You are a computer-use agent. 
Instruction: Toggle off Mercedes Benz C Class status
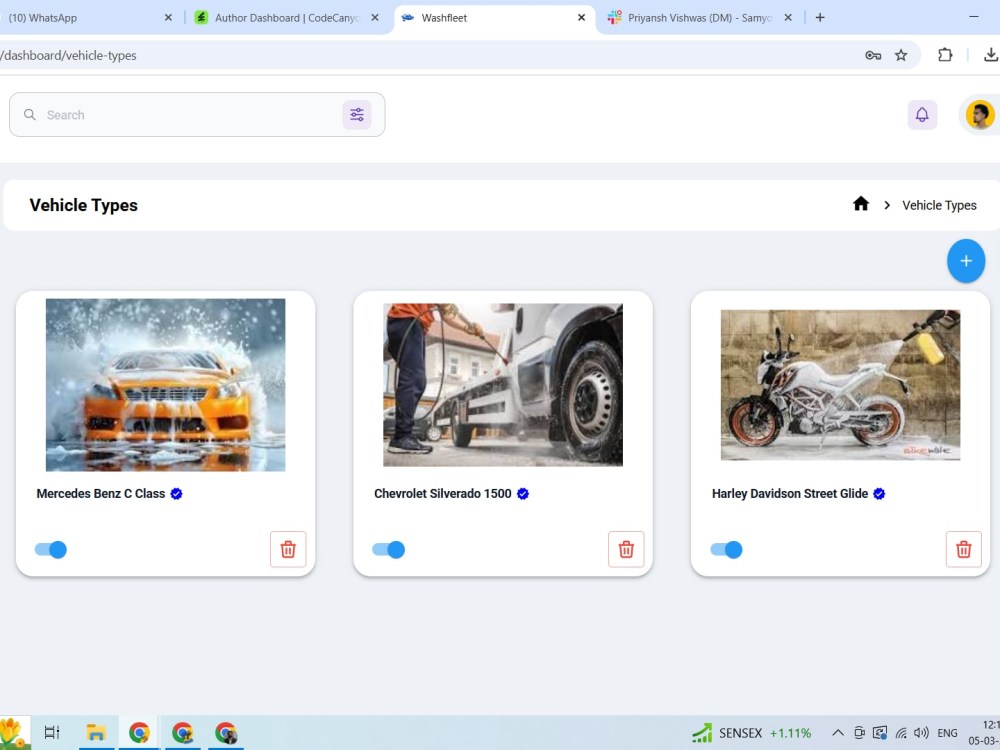pyautogui.click(x=50, y=550)
